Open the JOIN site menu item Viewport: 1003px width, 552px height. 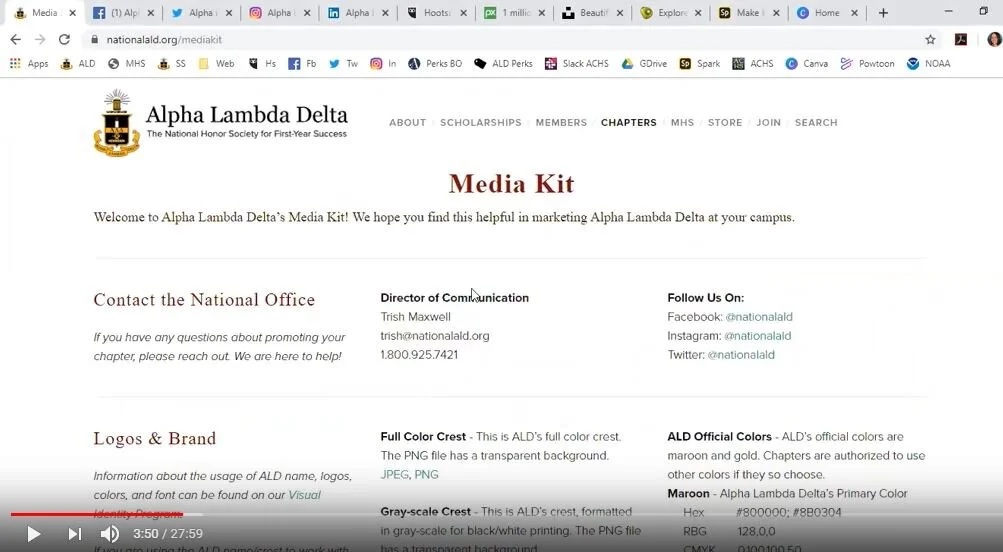coord(768,122)
